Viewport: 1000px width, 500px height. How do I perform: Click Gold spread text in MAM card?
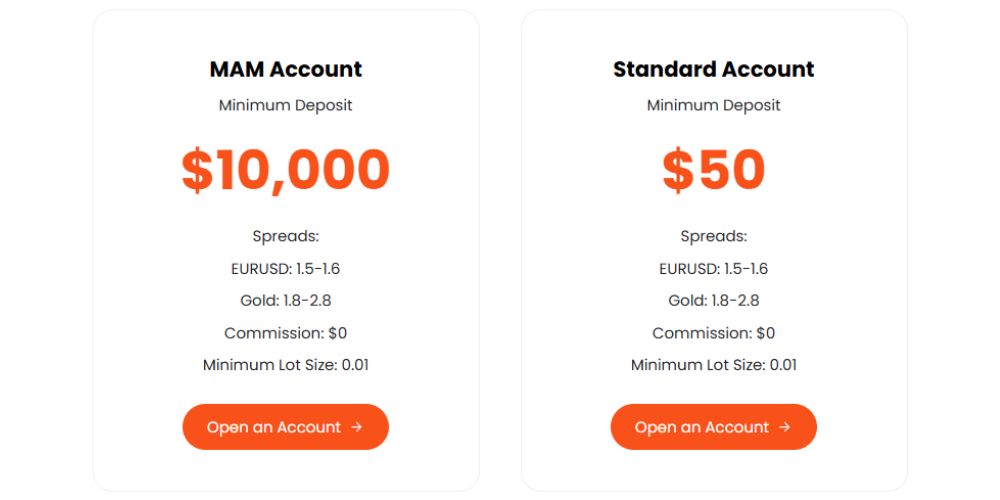[x=286, y=301]
